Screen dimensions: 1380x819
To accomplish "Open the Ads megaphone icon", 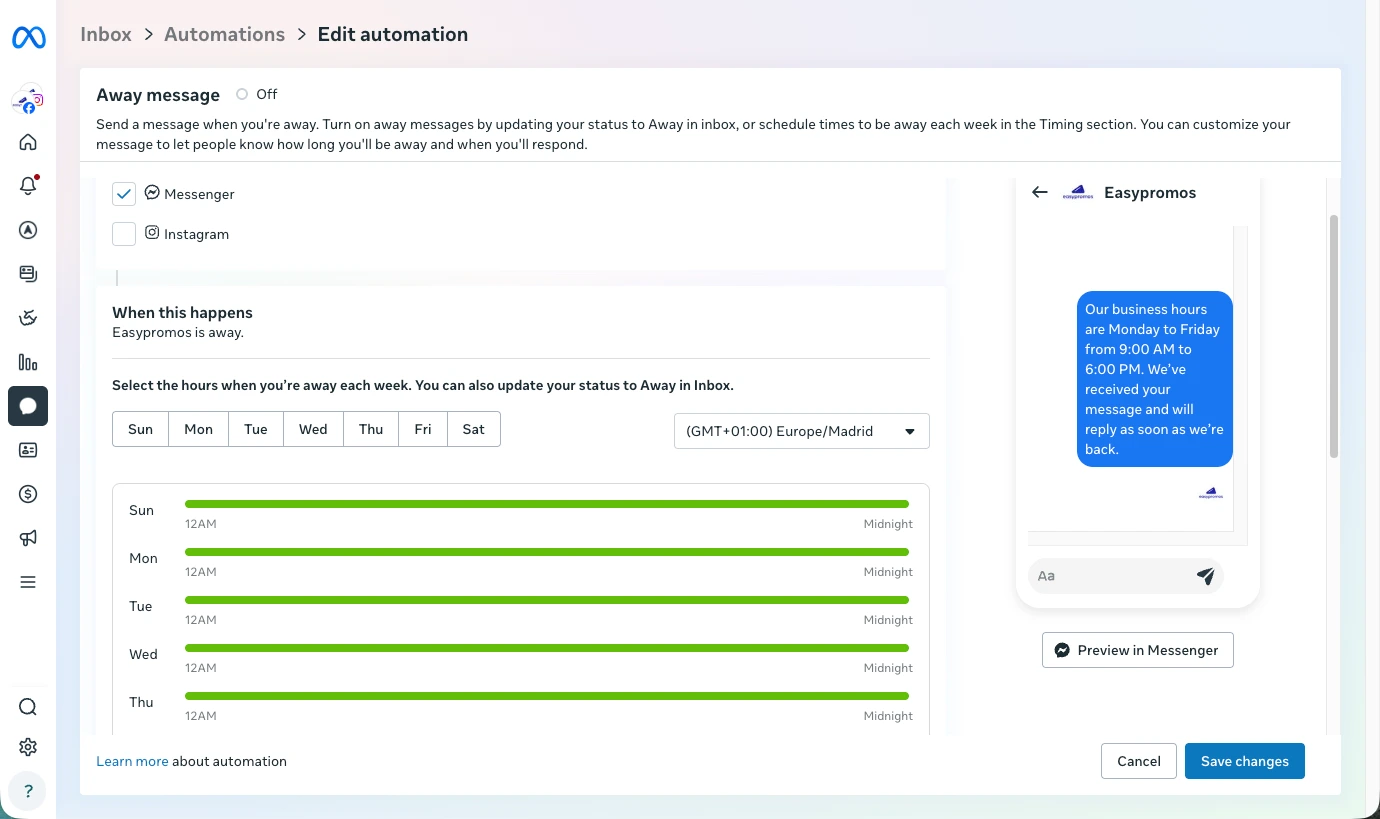I will click(x=27, y=537).
